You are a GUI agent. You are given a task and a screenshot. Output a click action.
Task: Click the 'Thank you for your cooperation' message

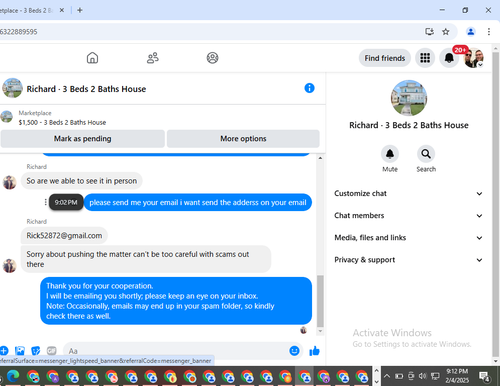[176, 301]
